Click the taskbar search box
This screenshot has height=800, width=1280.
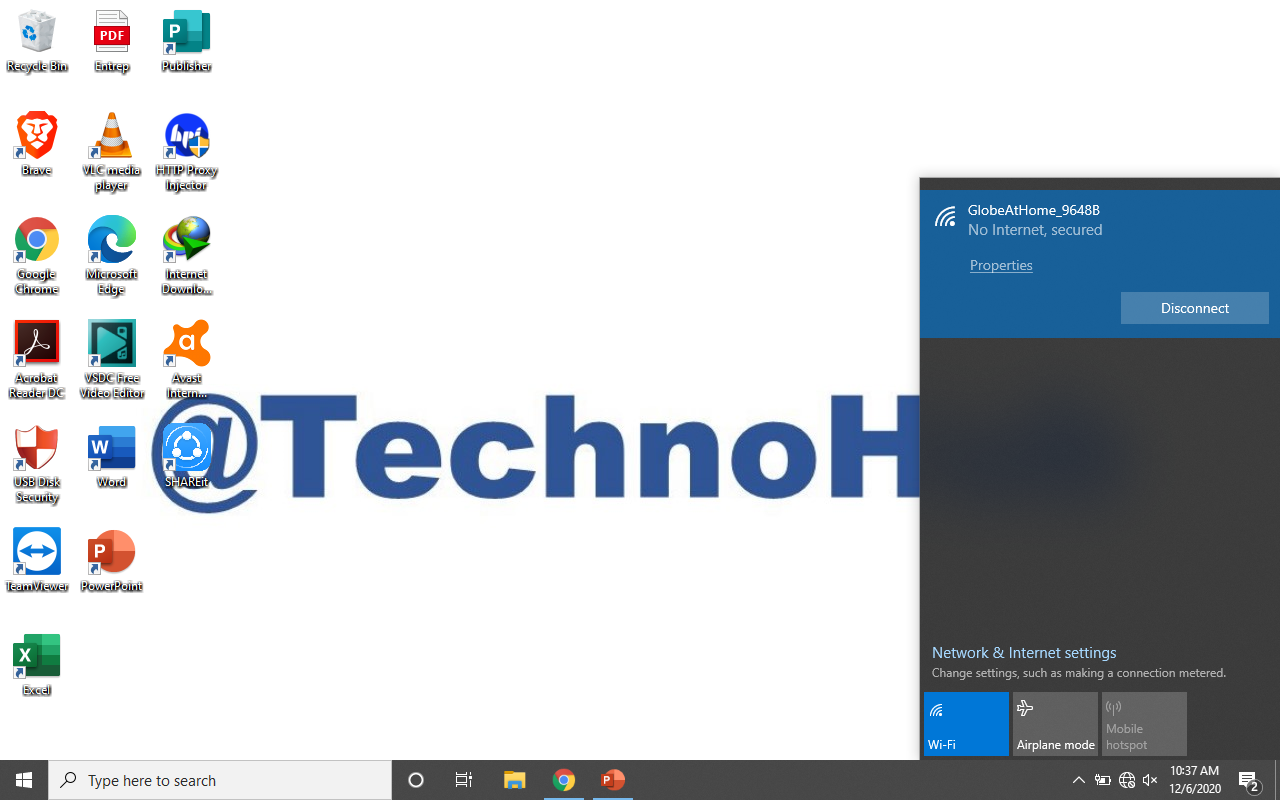pyautogui.click(x=220, y=780)
